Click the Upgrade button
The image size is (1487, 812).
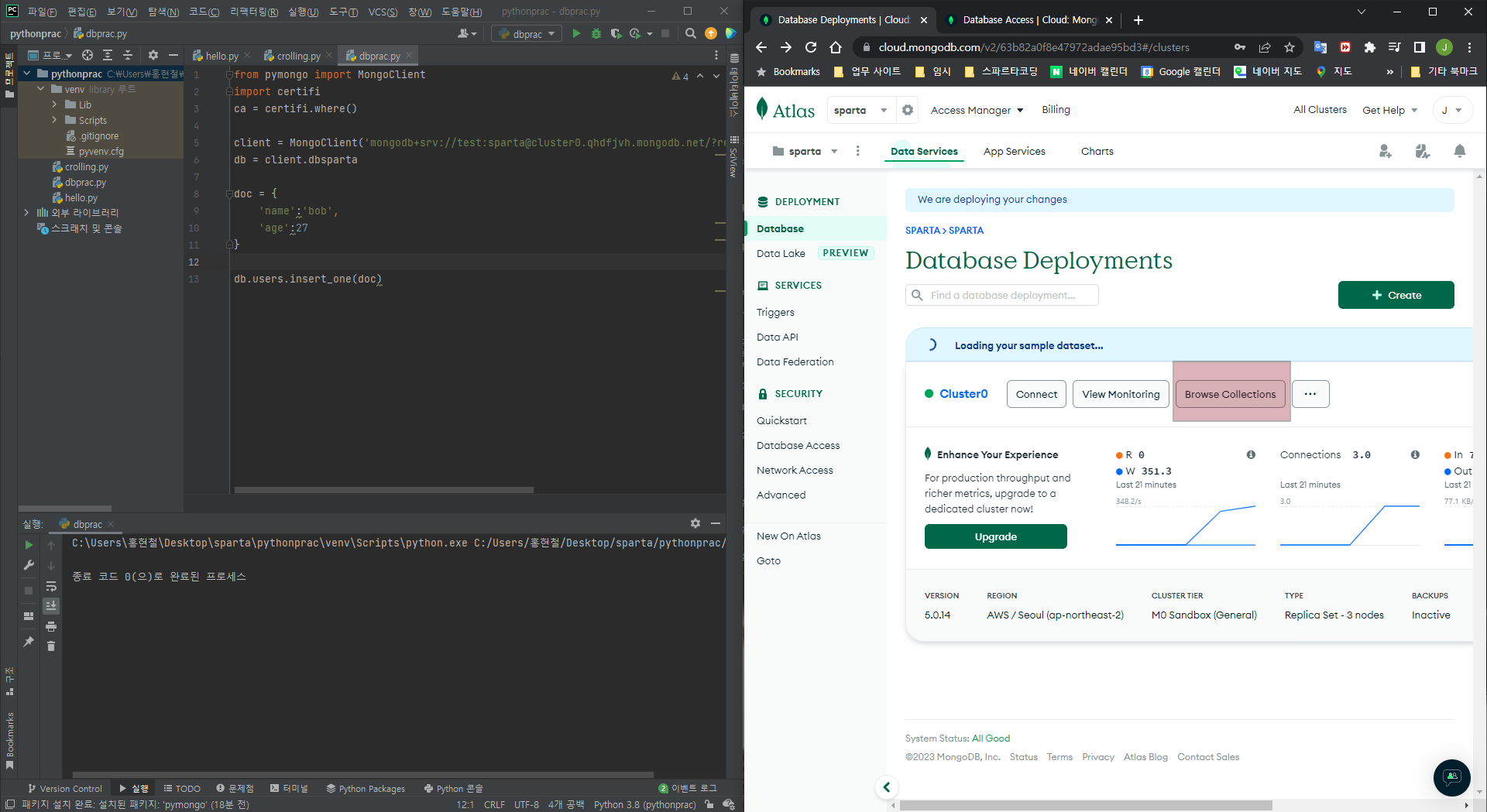pyautogui.click(x=996, y=536)
